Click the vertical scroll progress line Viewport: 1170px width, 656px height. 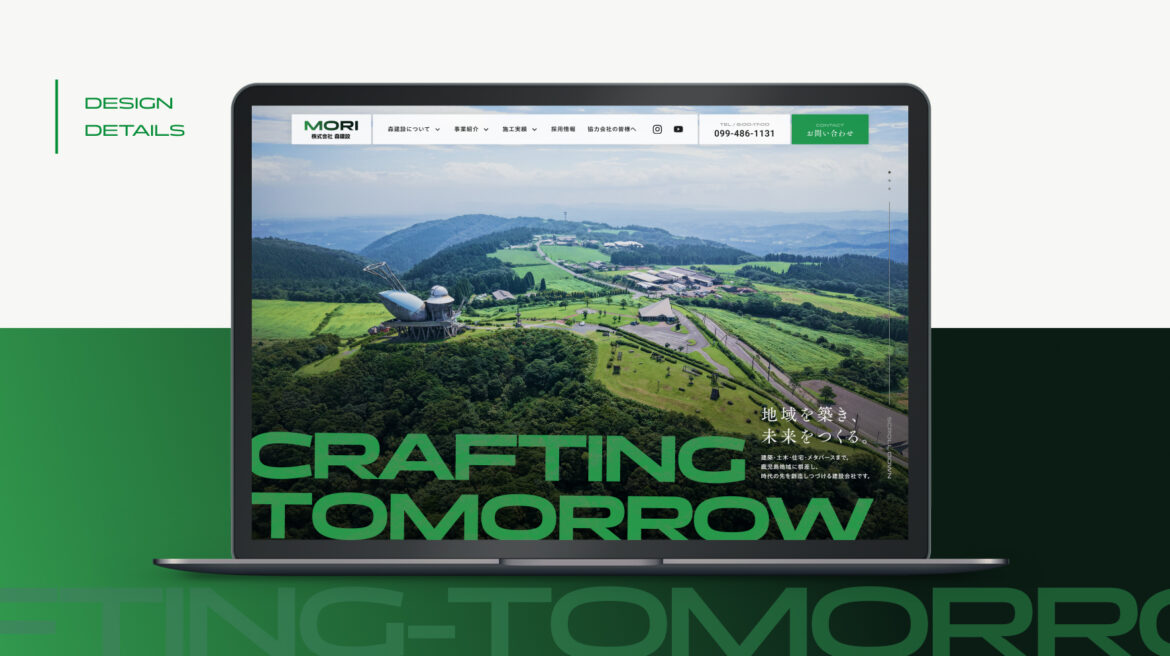pos(889,300)
